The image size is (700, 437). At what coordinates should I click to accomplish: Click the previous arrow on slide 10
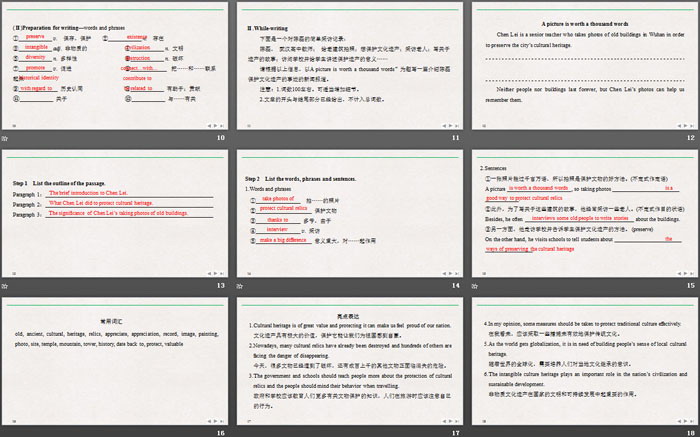(x=210, y=125)
